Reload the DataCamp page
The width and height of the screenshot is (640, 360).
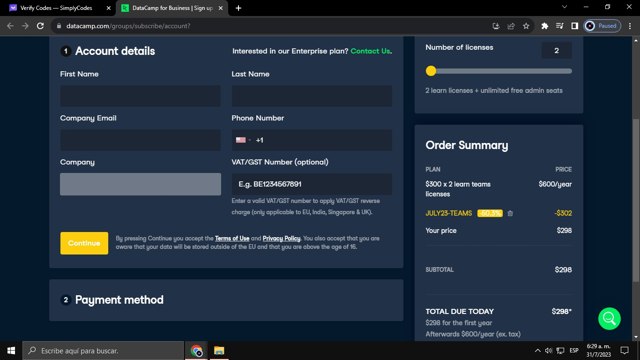(x=40, y=26)
